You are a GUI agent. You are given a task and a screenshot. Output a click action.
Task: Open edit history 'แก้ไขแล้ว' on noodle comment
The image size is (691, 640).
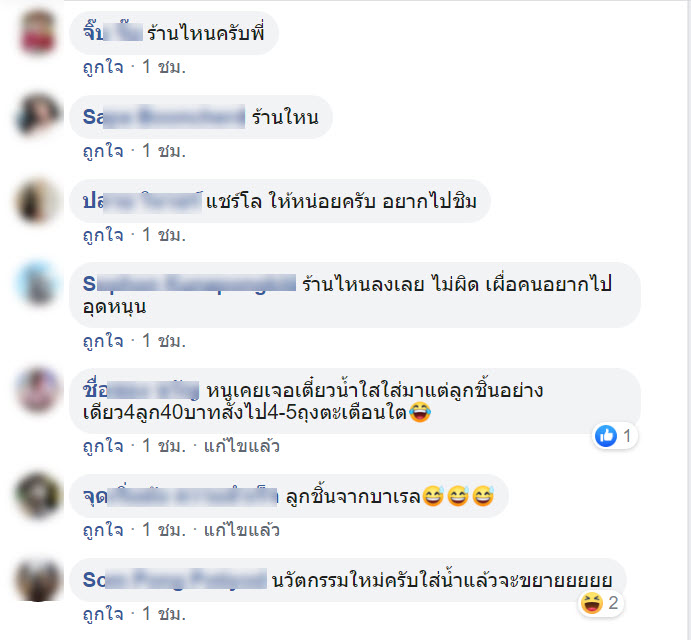point(241,446)
